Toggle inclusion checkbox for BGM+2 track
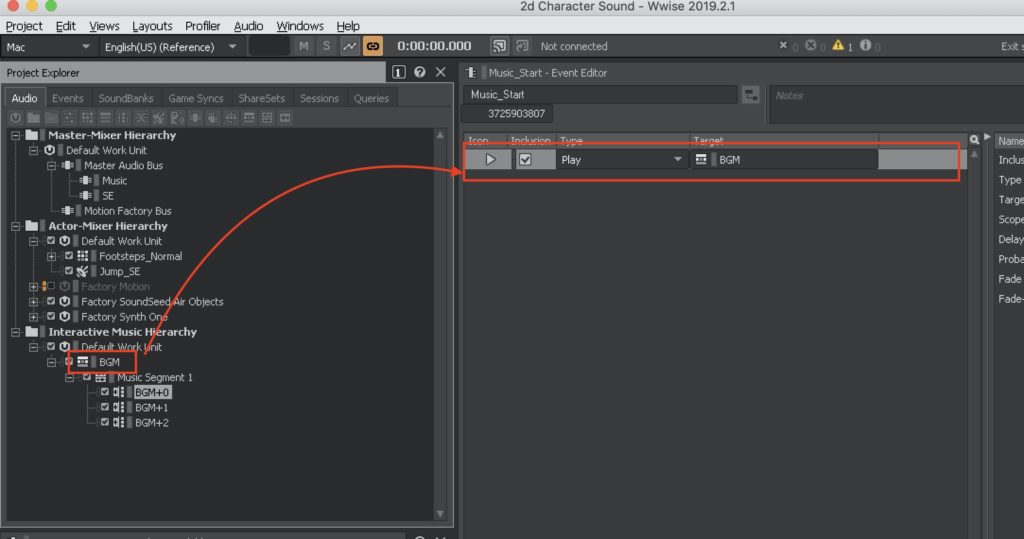The width and height of the screenshot is (1024, 539). (x=104, y=422)
